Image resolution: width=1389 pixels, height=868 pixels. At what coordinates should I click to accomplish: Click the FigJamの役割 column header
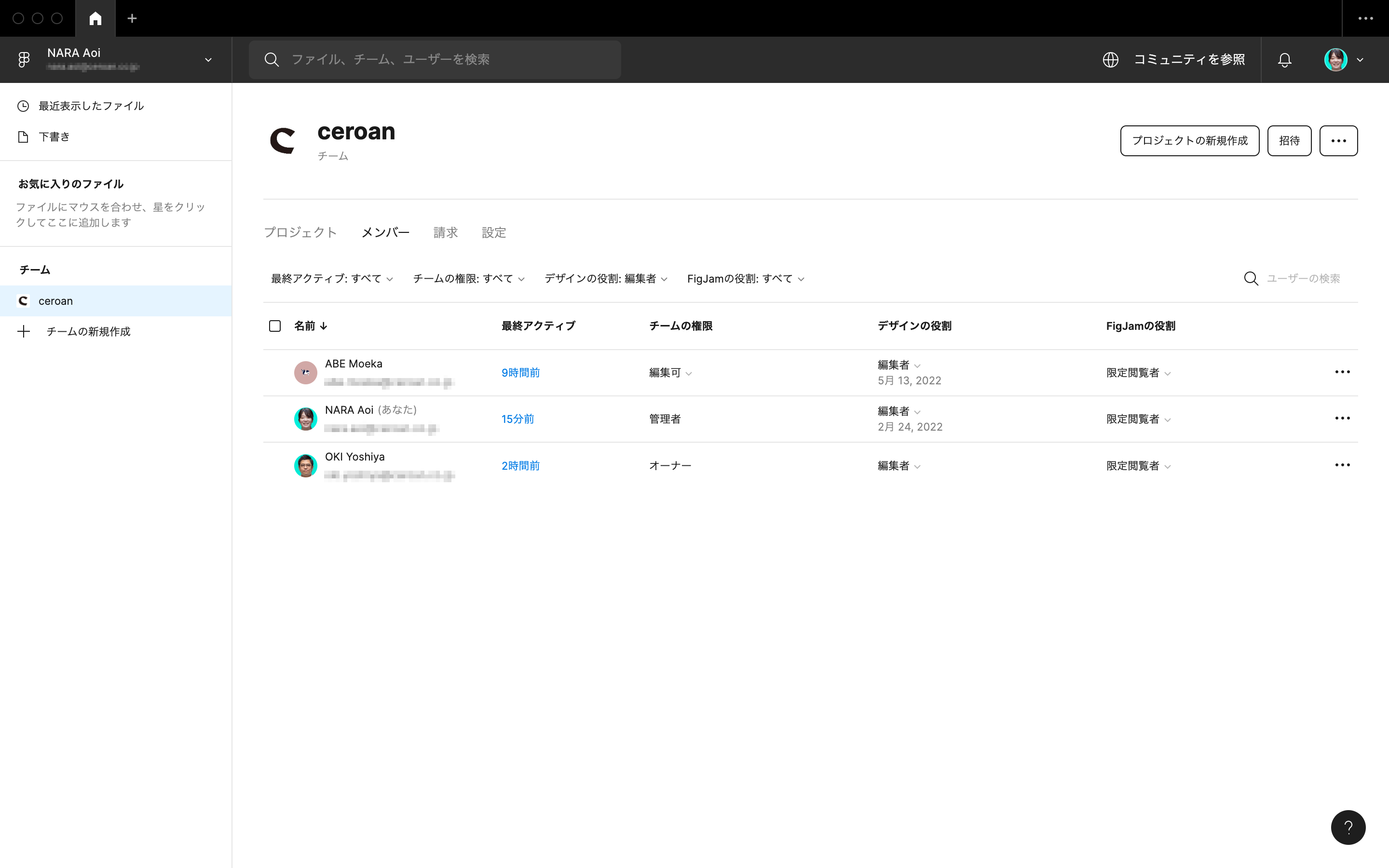click(1141, 326)
